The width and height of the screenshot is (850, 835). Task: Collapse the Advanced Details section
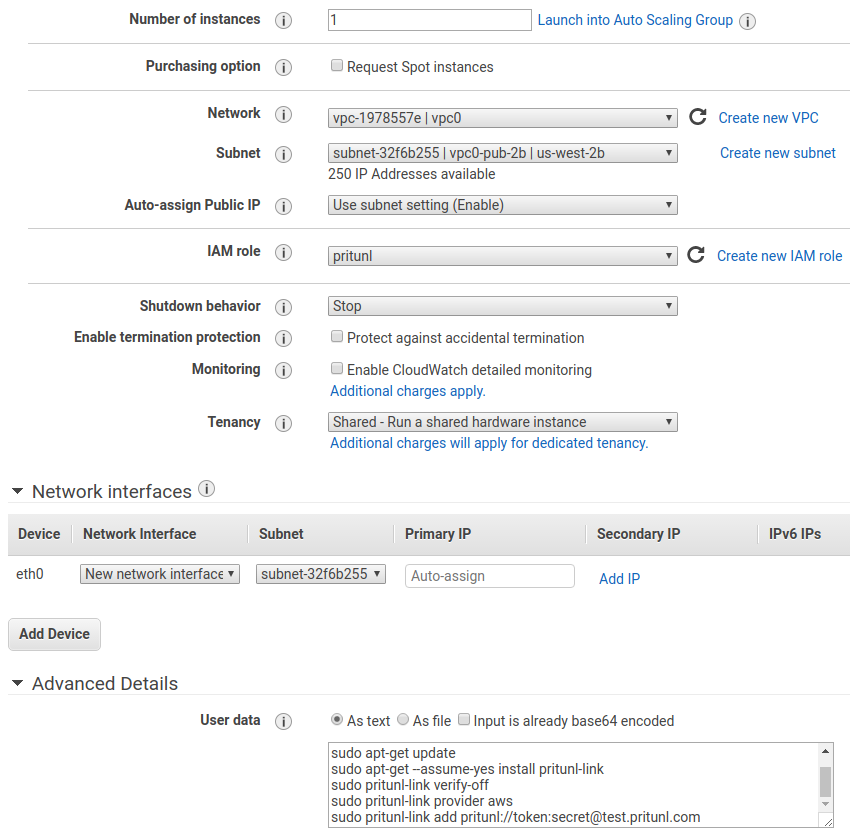(x=18, y=684)
